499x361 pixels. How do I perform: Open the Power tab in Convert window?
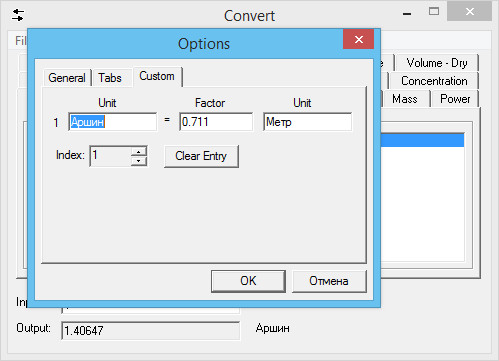click(455, 99)
